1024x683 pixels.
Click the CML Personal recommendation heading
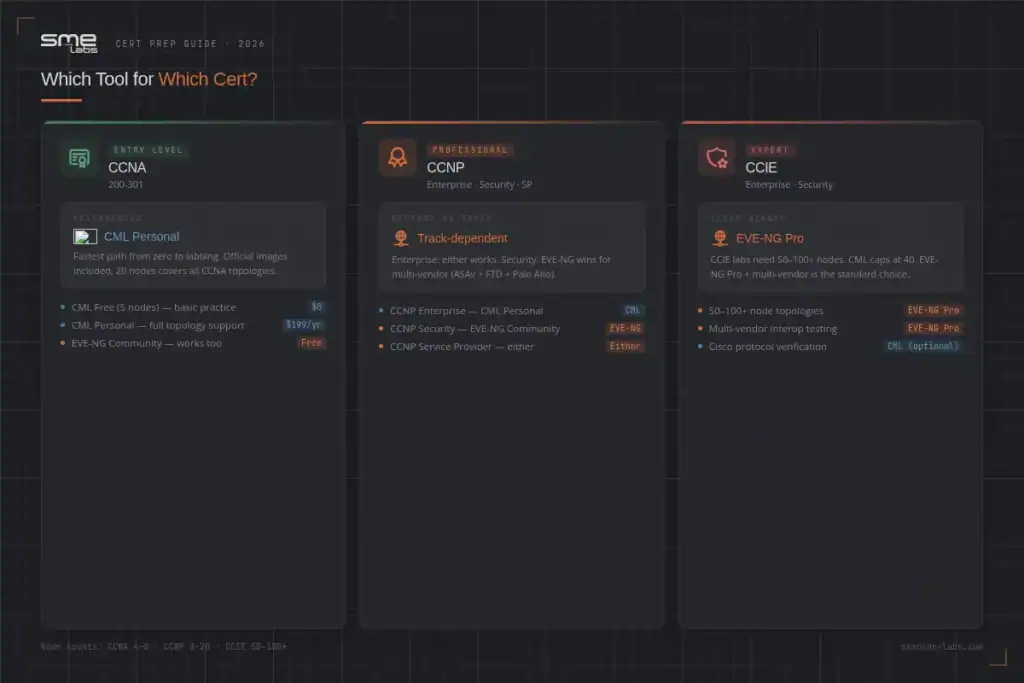click(142, 237)
